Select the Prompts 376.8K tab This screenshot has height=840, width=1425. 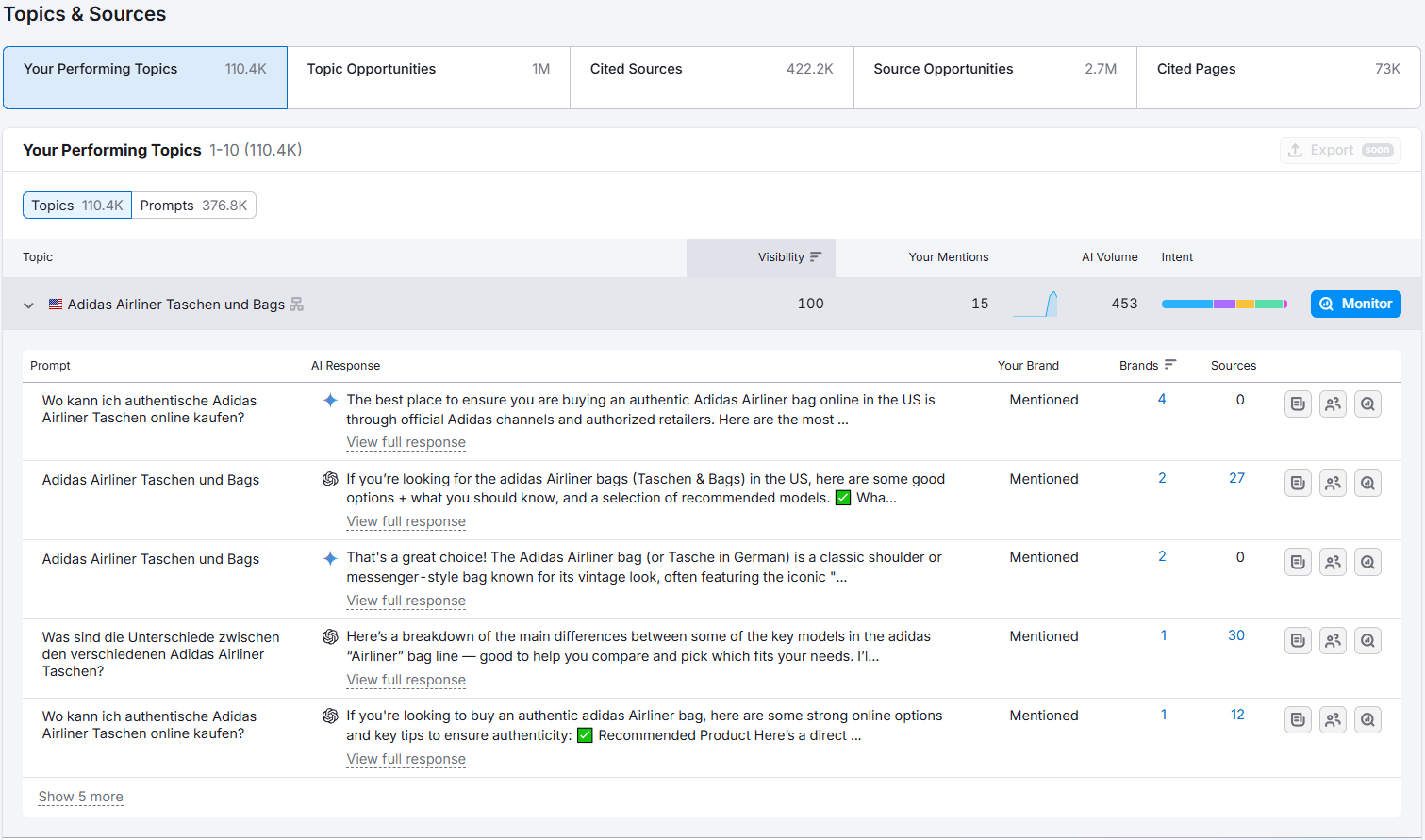click(x=193, y=205)
